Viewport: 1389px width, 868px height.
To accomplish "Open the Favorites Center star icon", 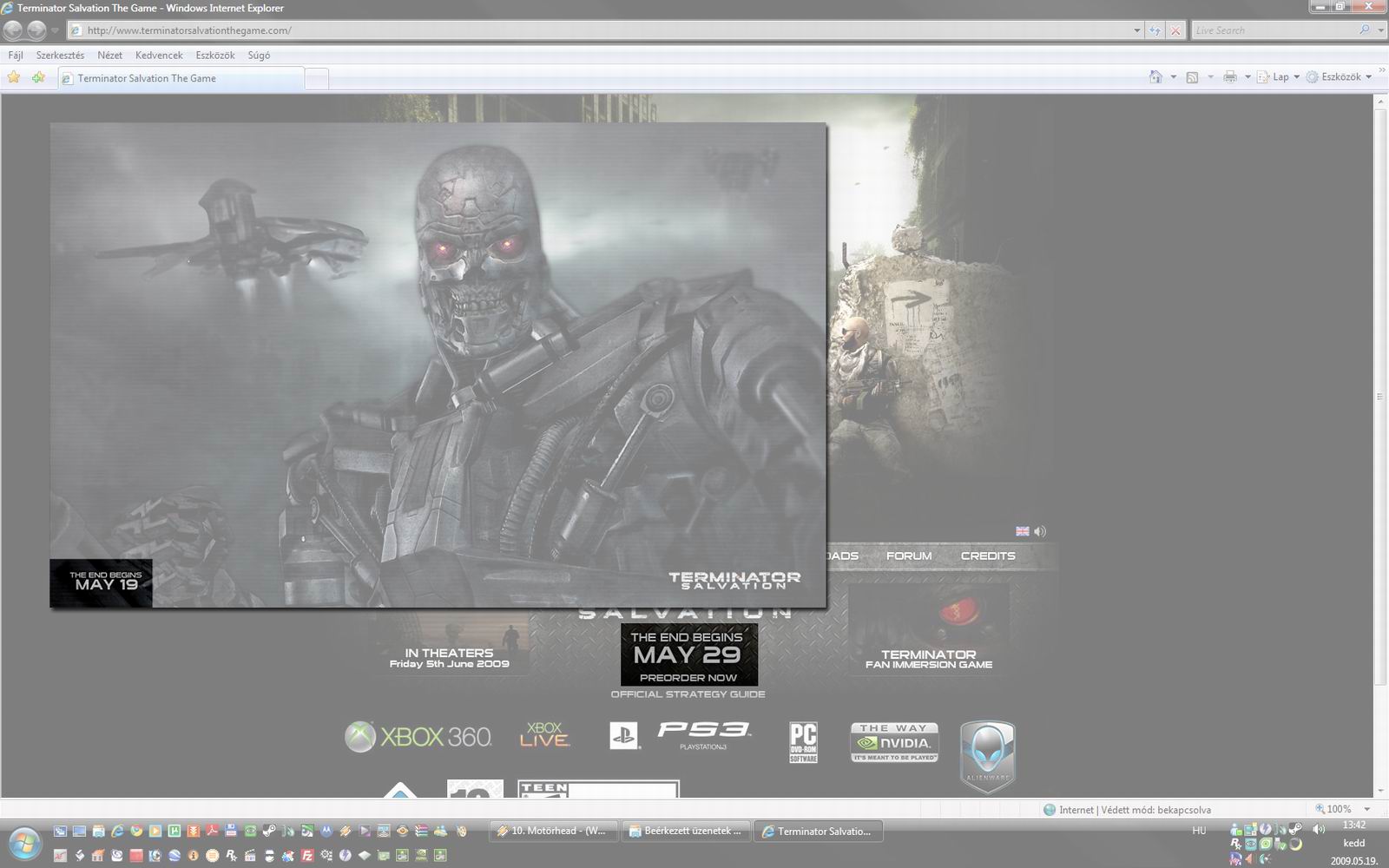I will point(14,77).
